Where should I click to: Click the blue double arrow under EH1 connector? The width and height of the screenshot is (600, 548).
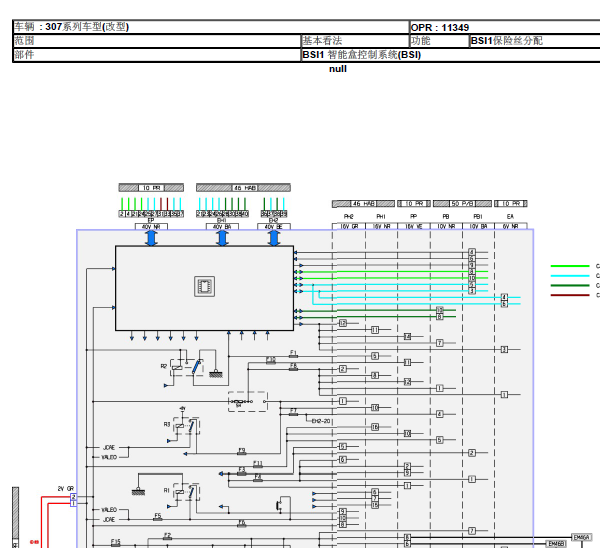pos(222,238)
